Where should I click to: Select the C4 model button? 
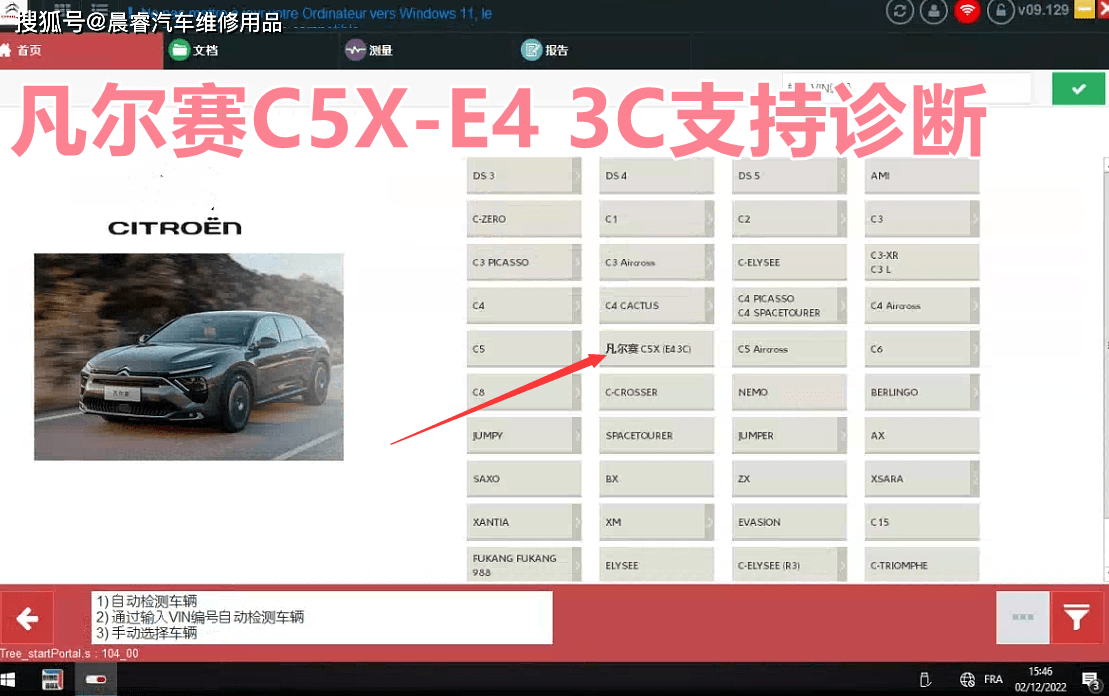pos(524,306)
